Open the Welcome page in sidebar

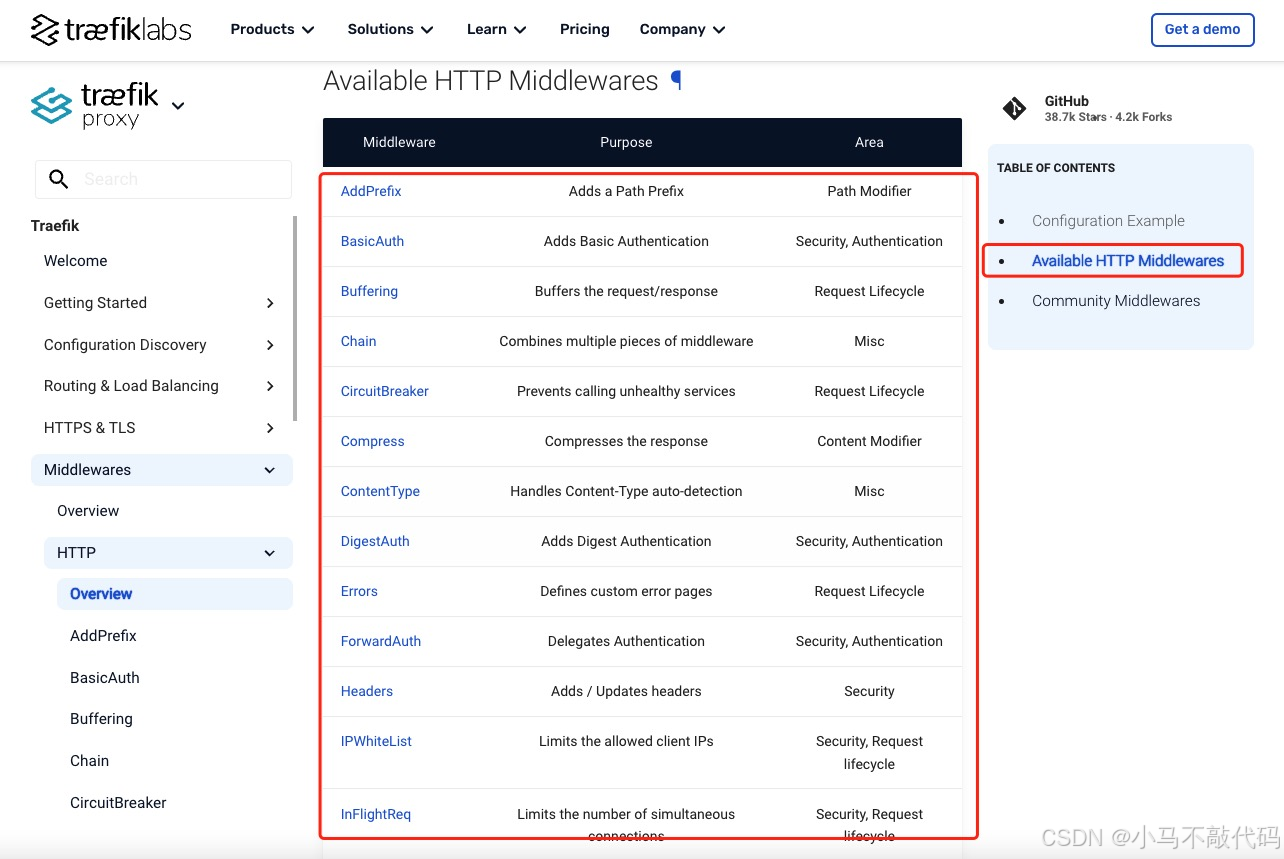[76, 261]
